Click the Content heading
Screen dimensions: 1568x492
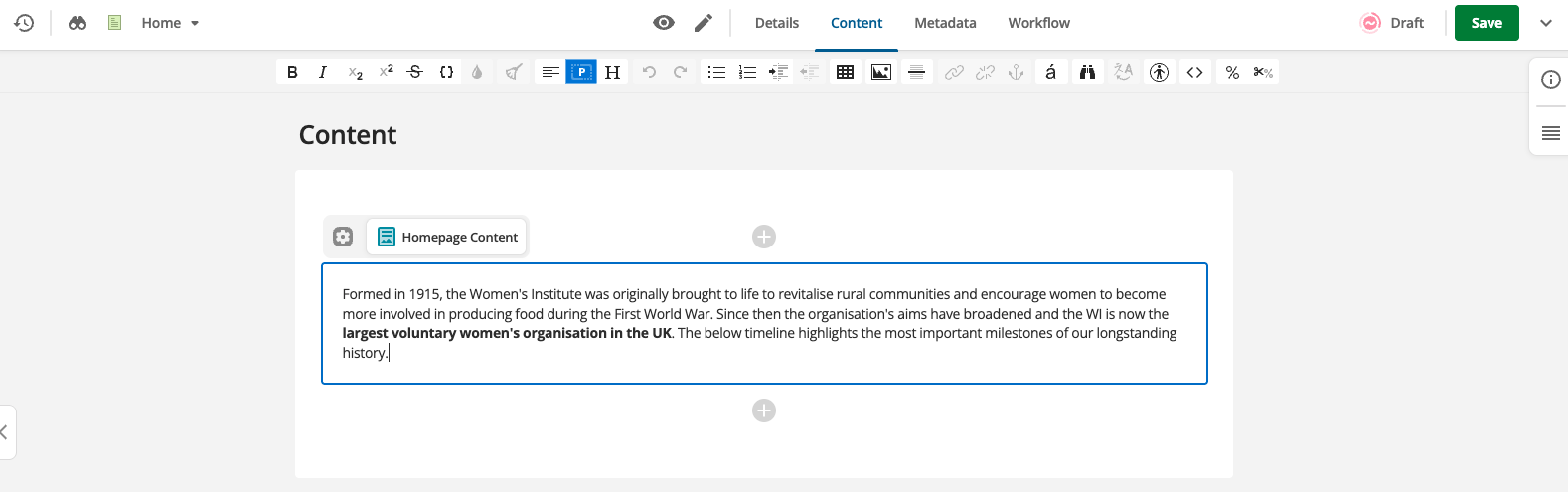348,135
